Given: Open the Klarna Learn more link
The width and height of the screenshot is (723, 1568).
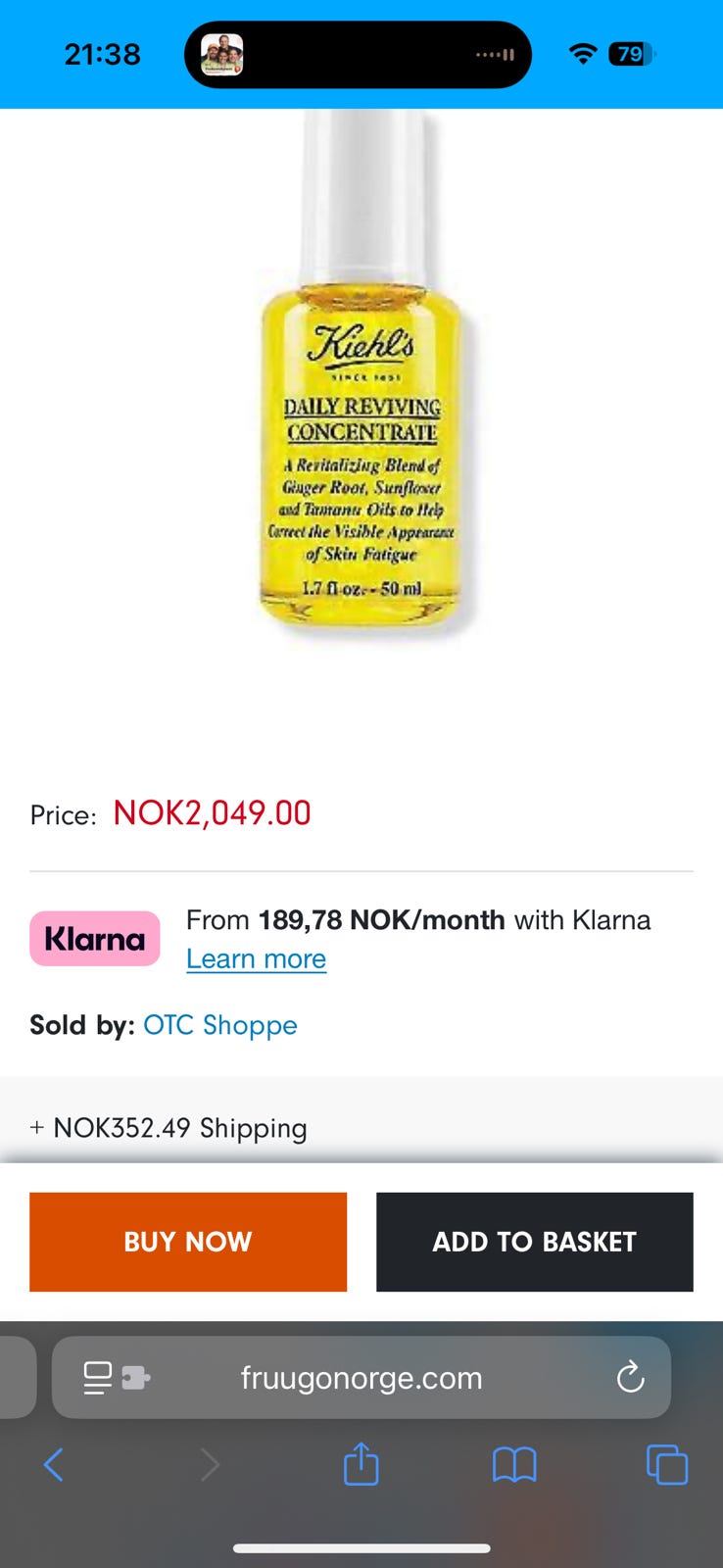Looking at the screenshot, I should tap(257, 958).
